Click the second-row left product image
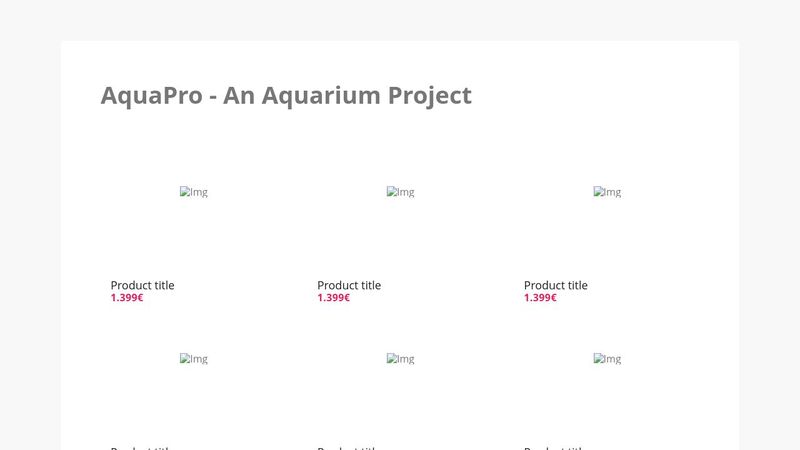 coord(193,359)
